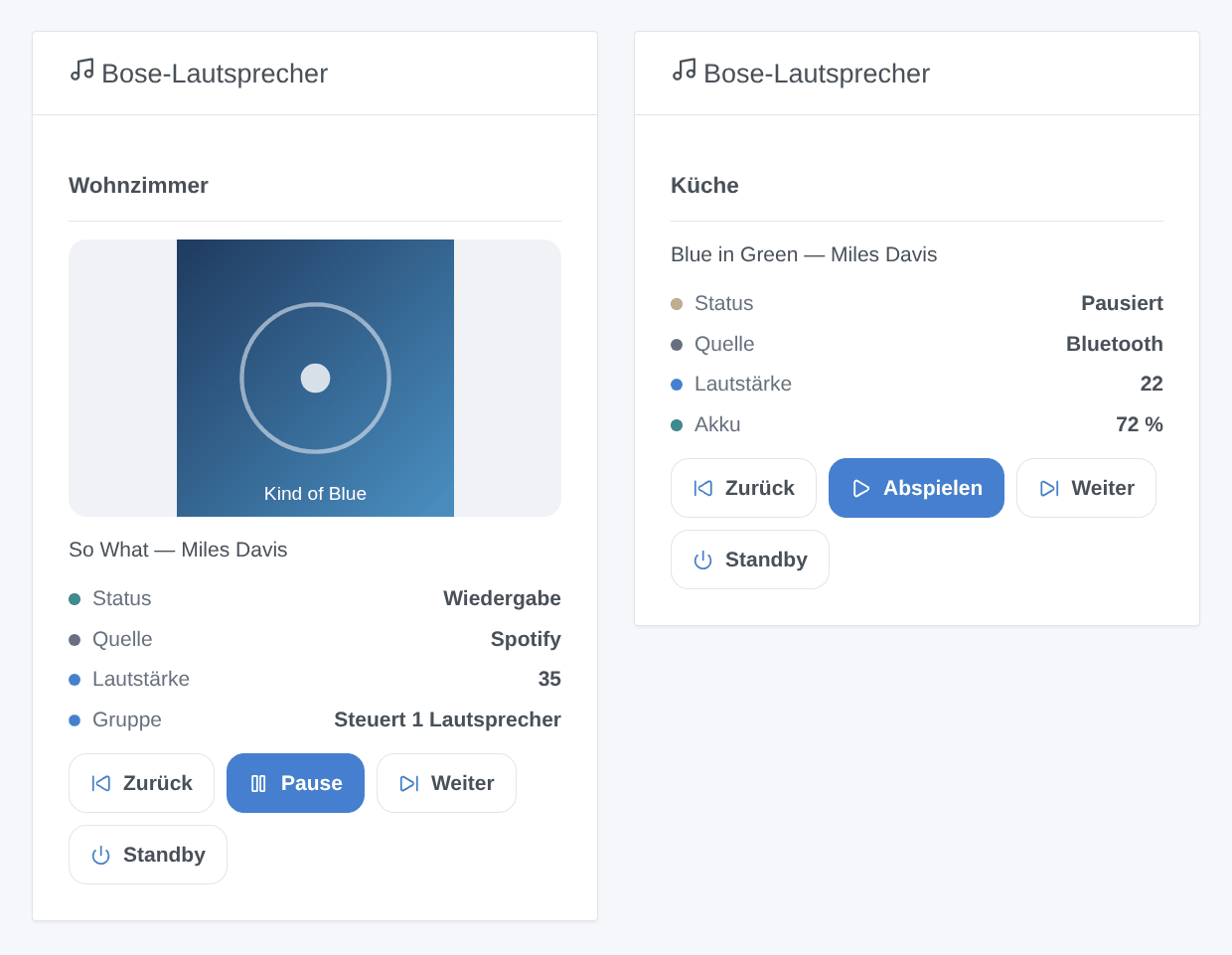Click the 'Pausiert' status value
The width and height of the screenshot is (1232, 955).
pyautogui.click(x=1122, y=303)
